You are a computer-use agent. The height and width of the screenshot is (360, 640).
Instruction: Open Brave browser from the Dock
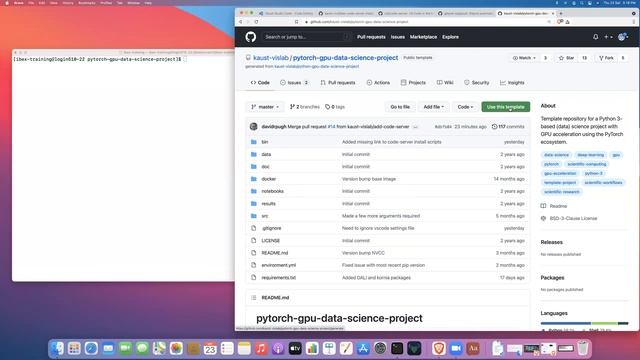tap(439, 348)
